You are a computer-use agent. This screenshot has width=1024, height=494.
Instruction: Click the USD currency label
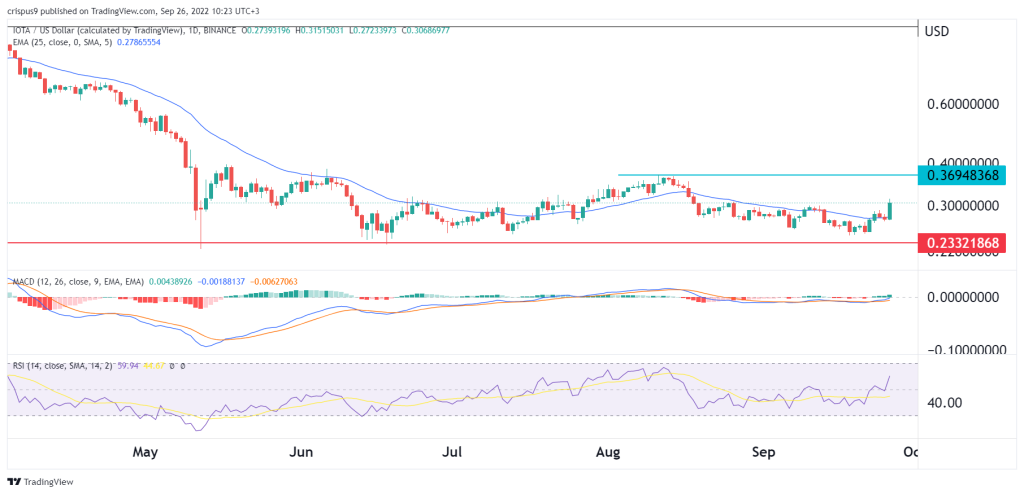click(x=936, y=31)
